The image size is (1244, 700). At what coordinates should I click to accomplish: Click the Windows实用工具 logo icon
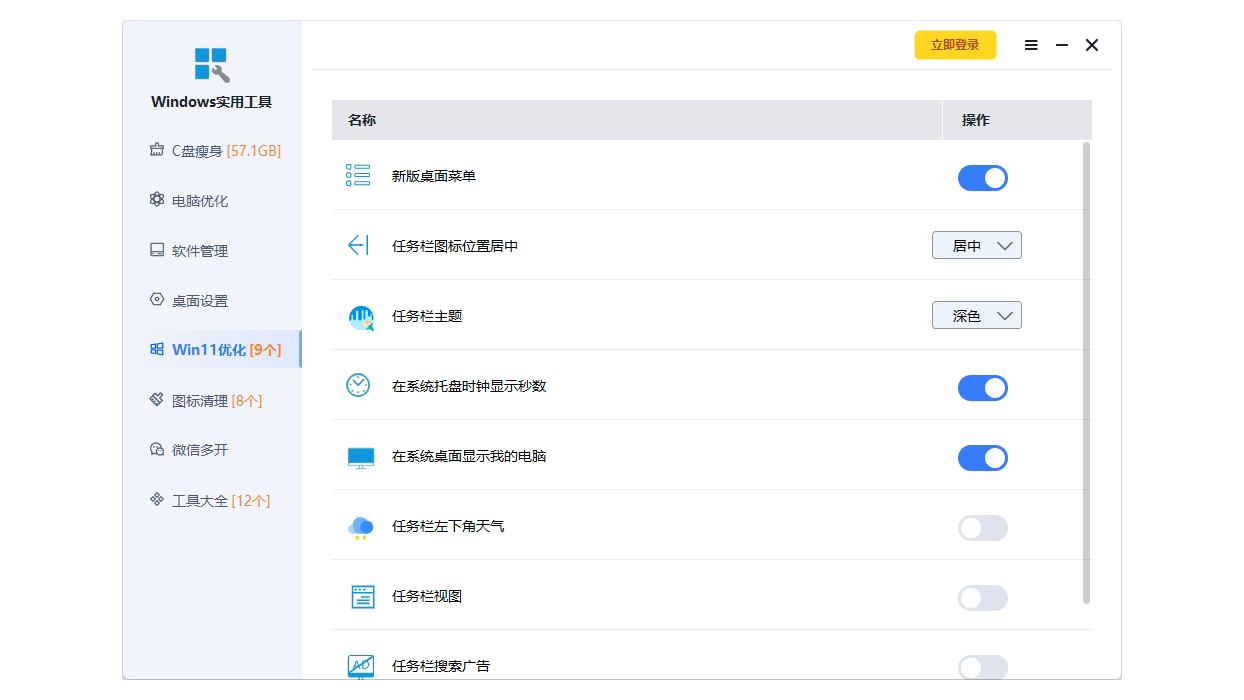tap(211, 64)
